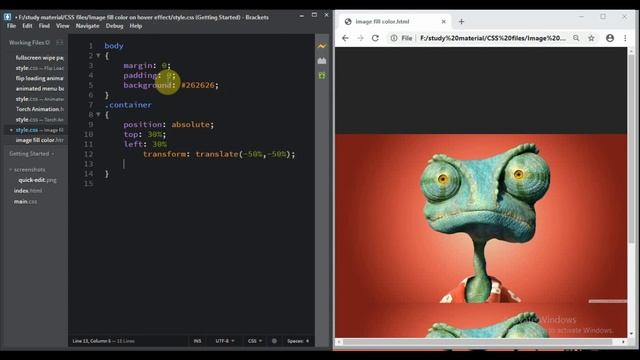
Task: Click the globe favicon on the Chrome tab
Action: (x=348, y=22)
